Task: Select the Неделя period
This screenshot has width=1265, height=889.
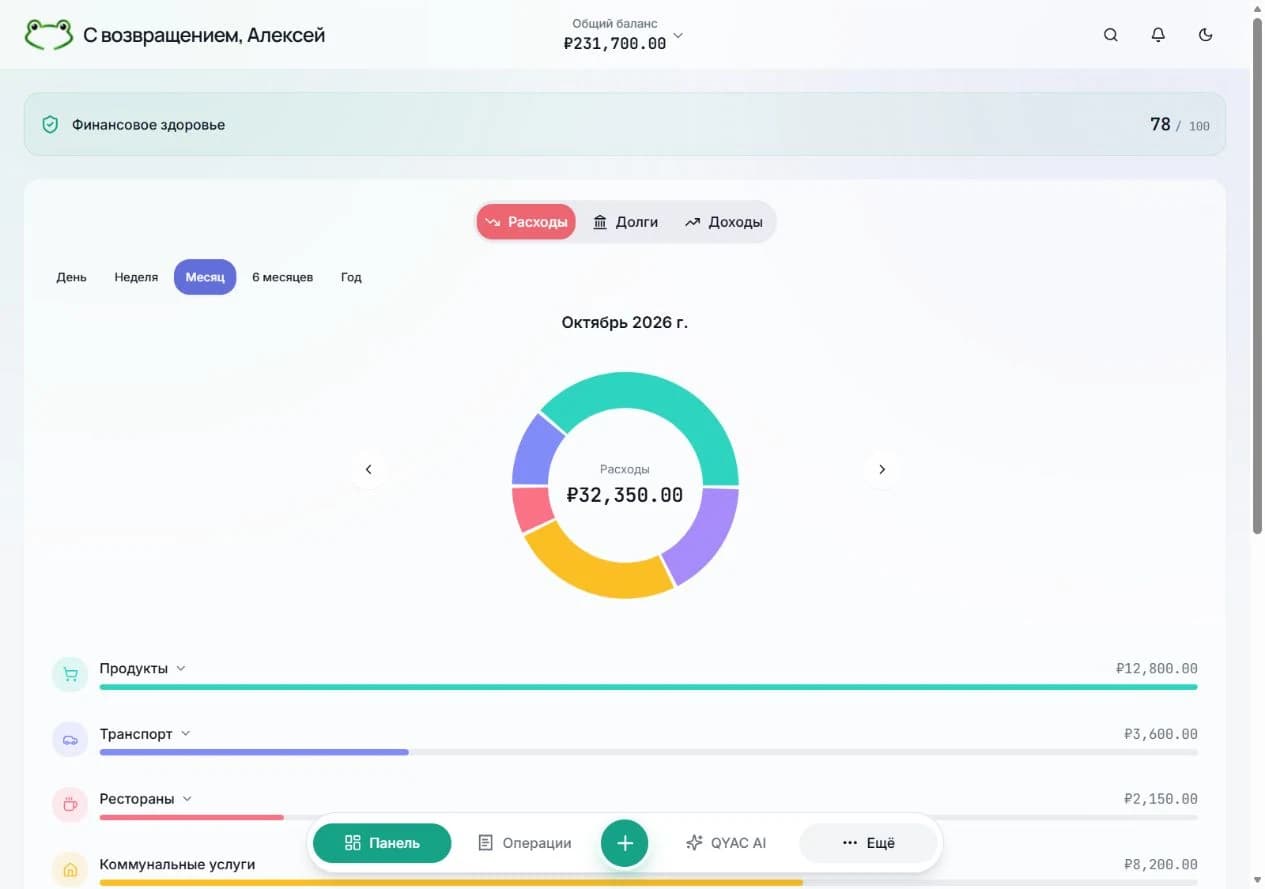Action: pyautogui.click(x=136, y=277)
